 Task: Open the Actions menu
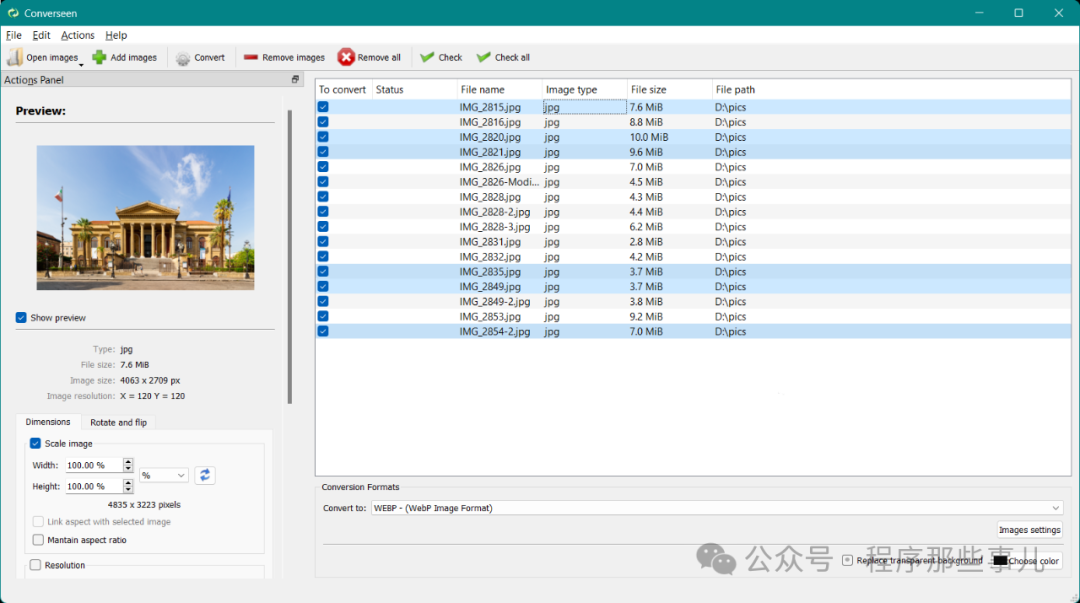[78, 35]
